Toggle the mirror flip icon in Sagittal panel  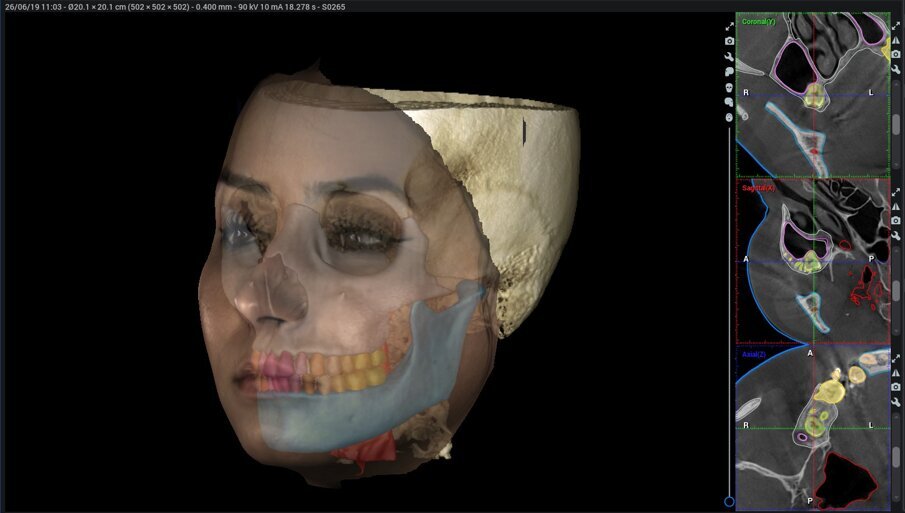[x=896, y=206]
